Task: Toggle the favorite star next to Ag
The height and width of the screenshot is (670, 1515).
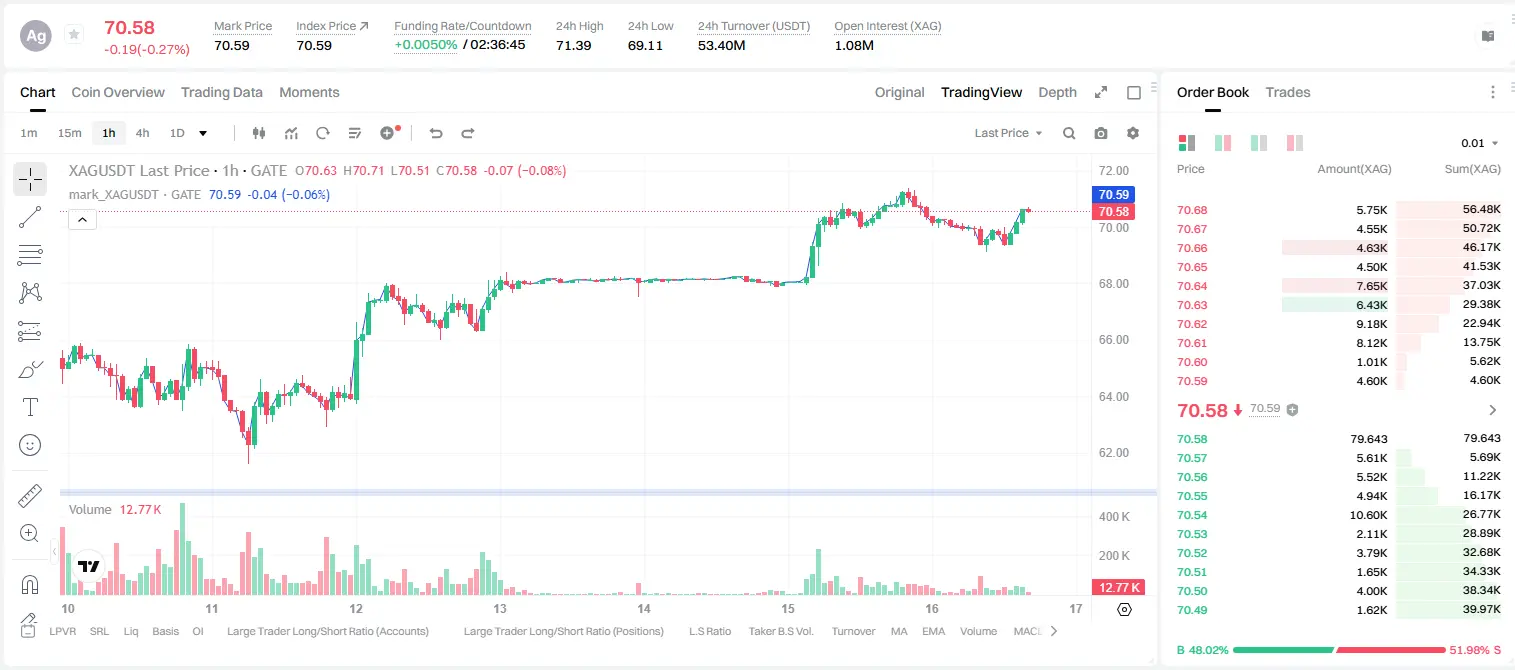Action: 74,35
